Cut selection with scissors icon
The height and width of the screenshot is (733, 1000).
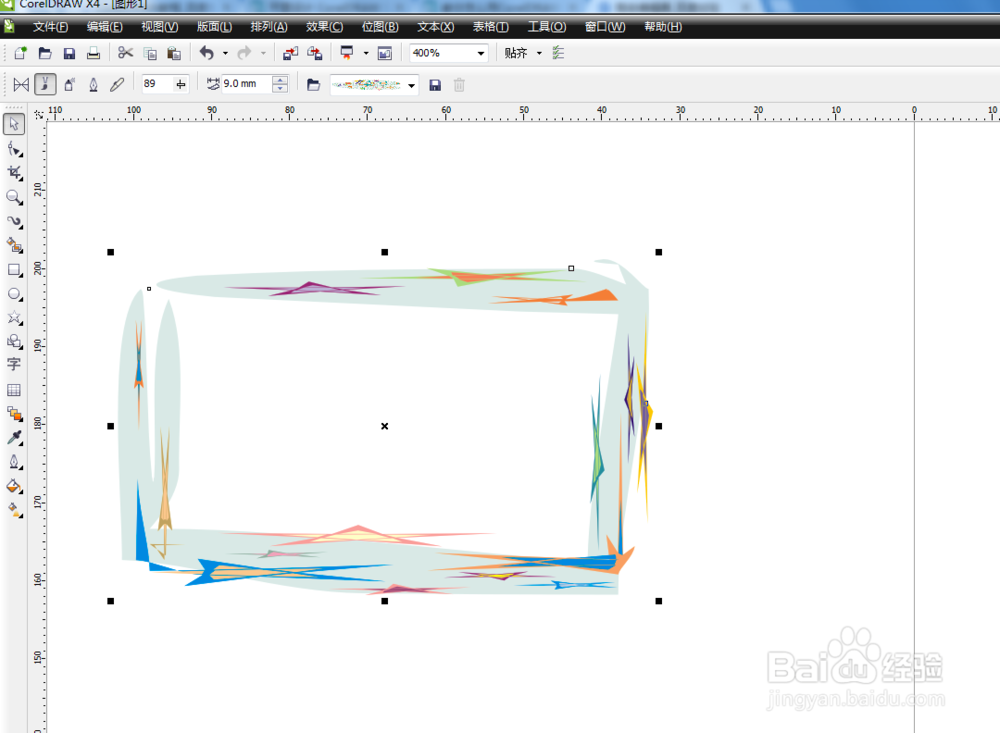(x=126, y=53)
